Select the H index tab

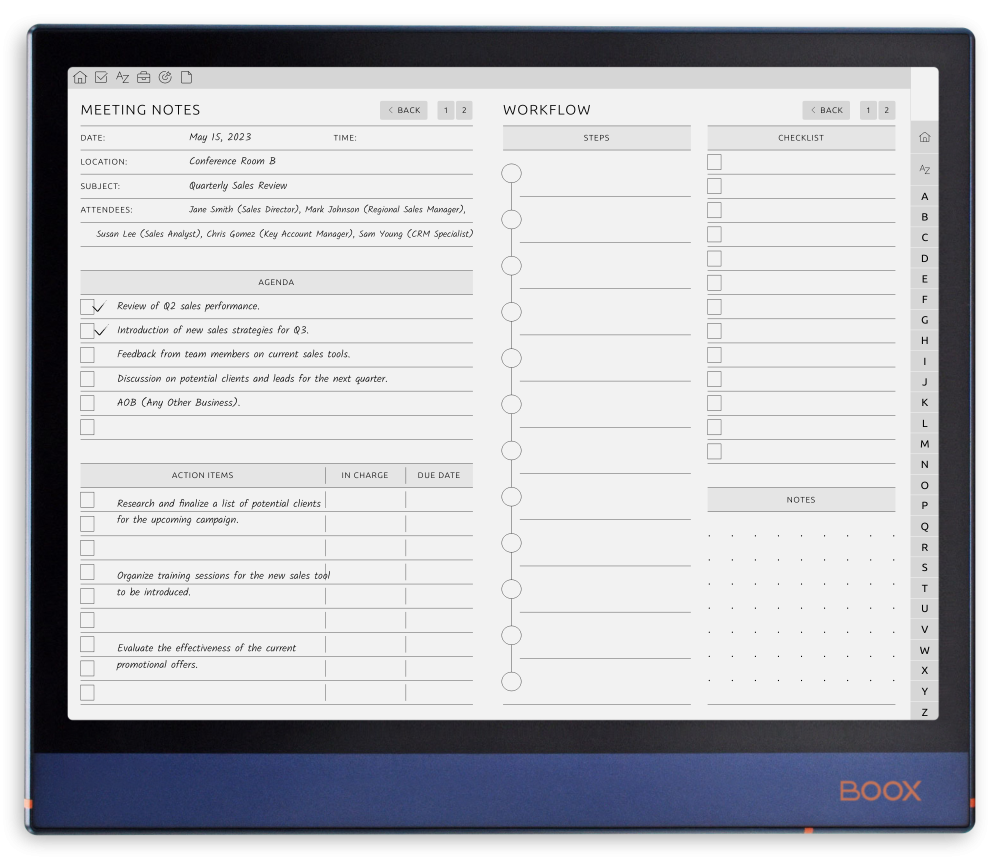[925, 341]
